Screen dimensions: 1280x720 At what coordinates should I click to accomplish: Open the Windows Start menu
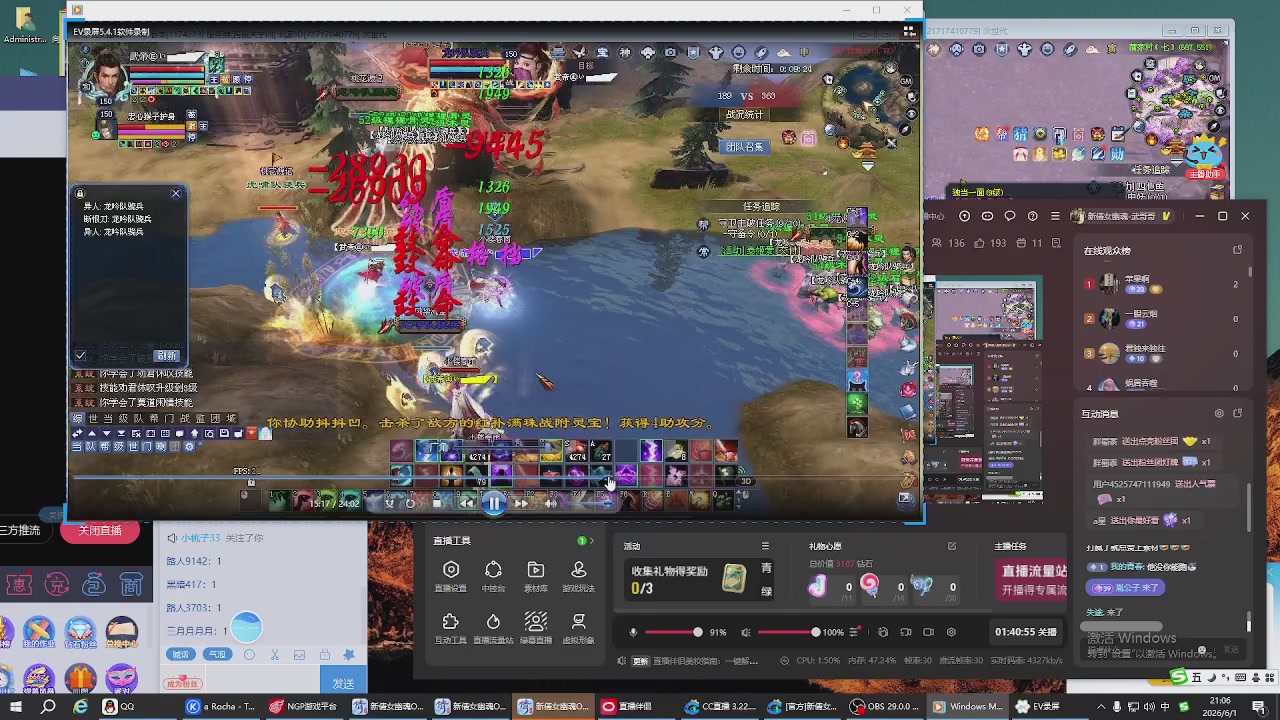coord(17,707)
